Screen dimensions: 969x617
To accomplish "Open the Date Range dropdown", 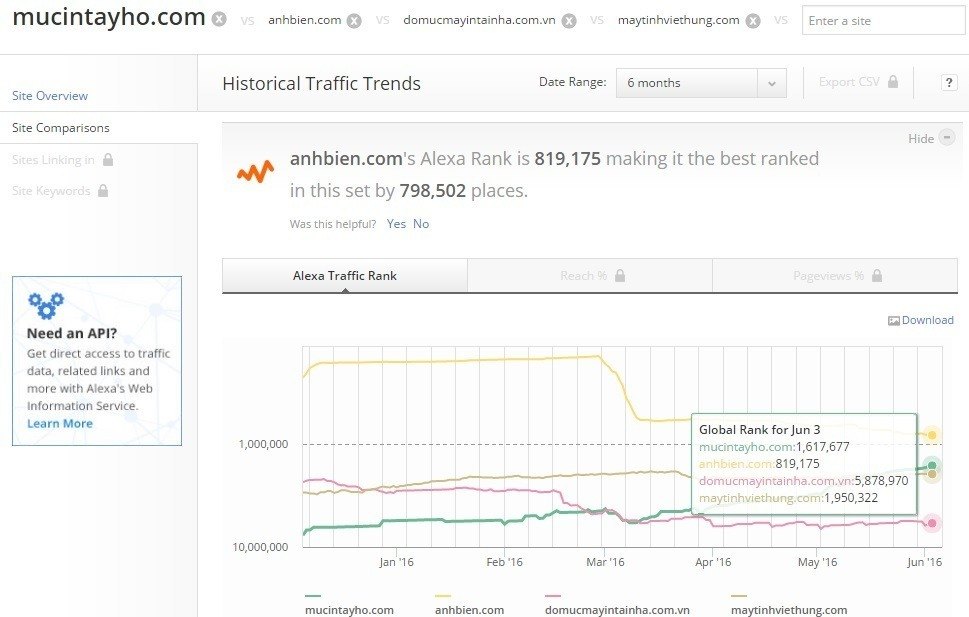I will [x=701, y=83].
